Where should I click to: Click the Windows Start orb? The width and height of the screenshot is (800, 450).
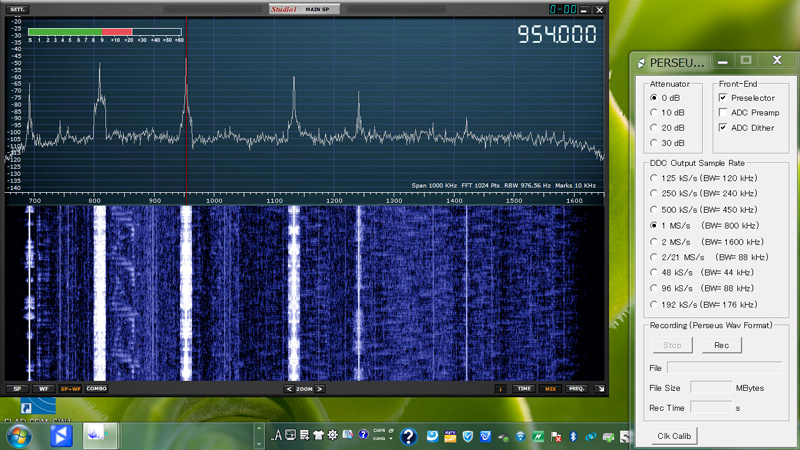pyautogui.click(x=18, y=436)
